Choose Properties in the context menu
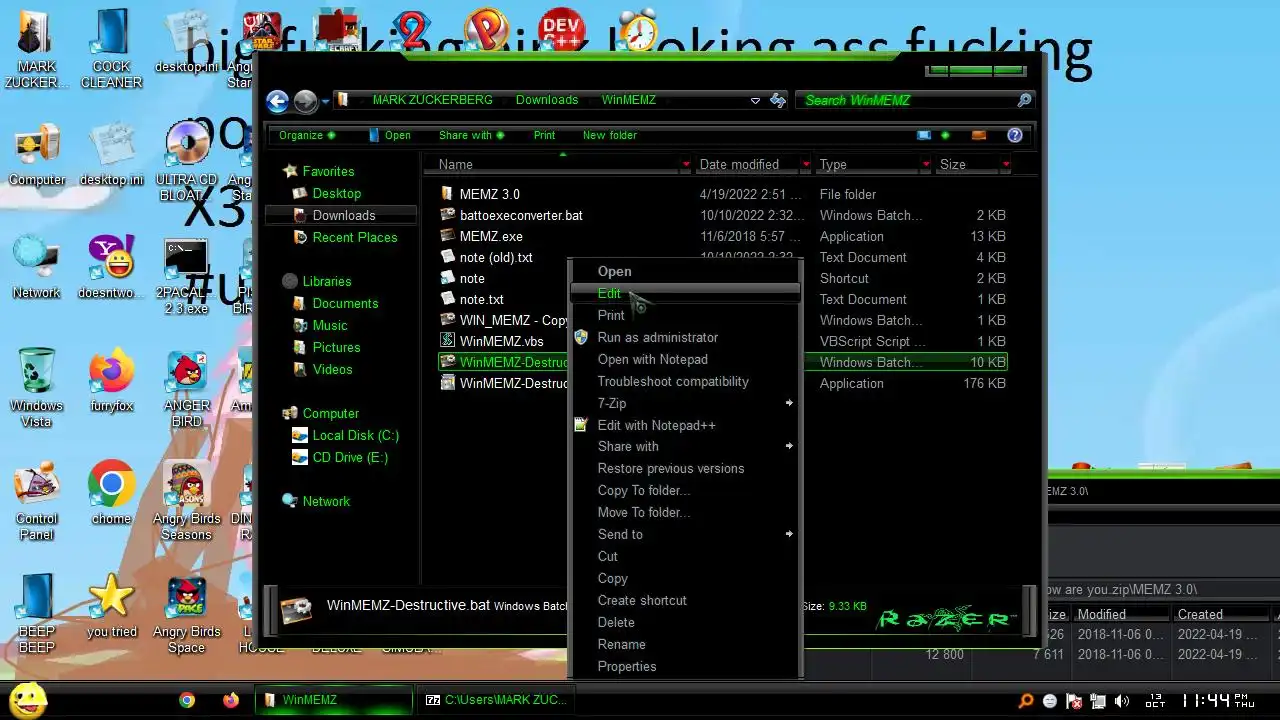 coord(685,666)
